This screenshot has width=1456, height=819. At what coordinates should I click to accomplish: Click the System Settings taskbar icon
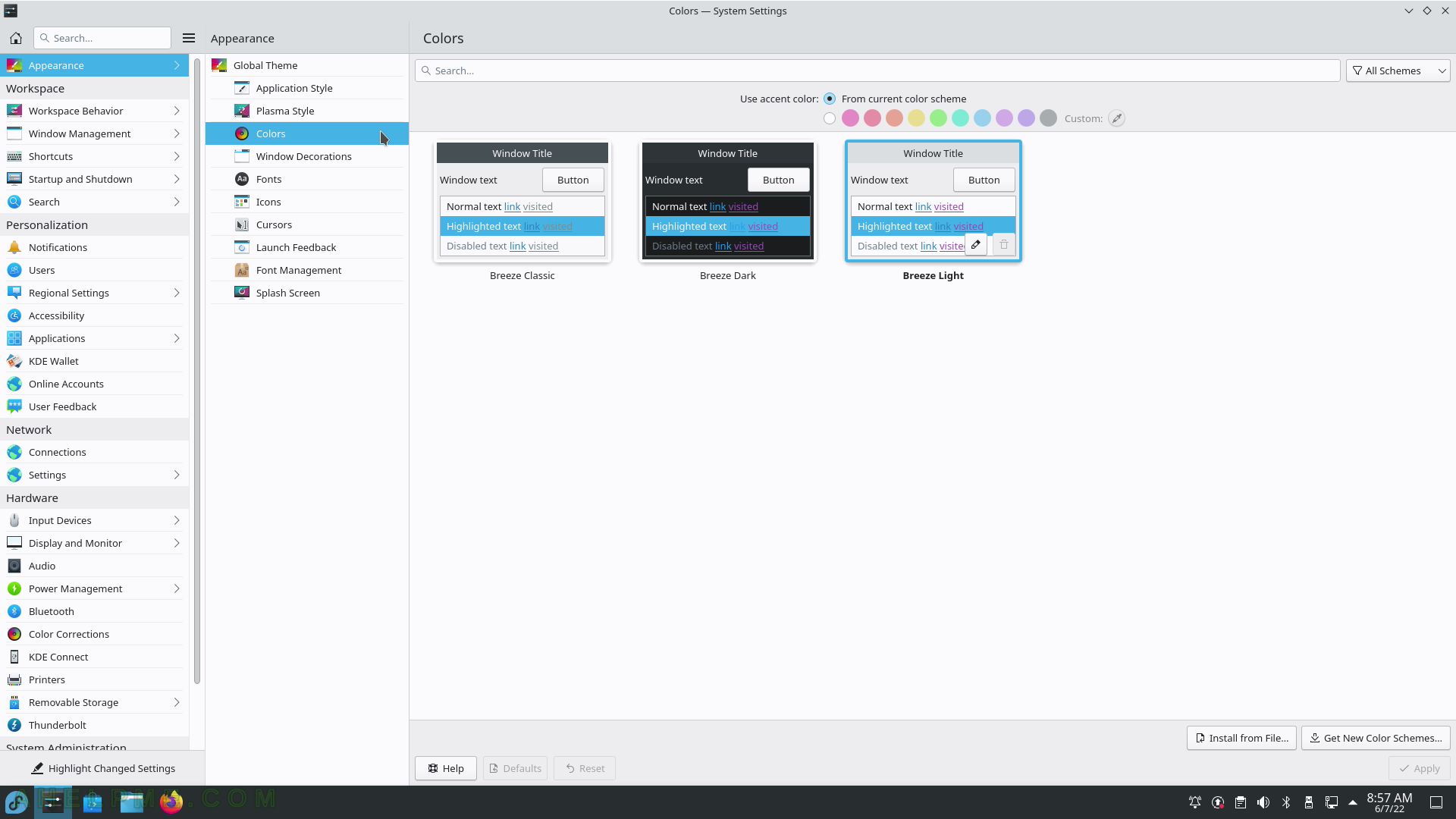click(x=53, y=802)
